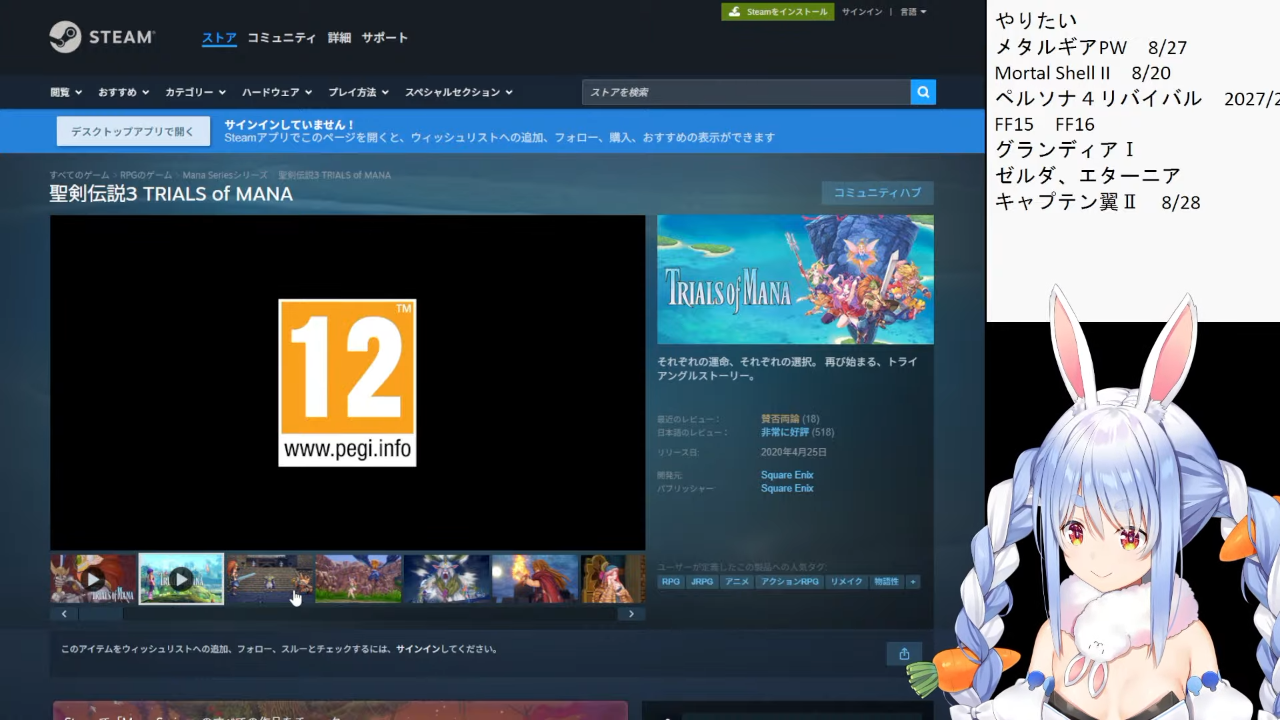
Task: Open the 言語 language dropdown
Action: (x=913, y=12)
